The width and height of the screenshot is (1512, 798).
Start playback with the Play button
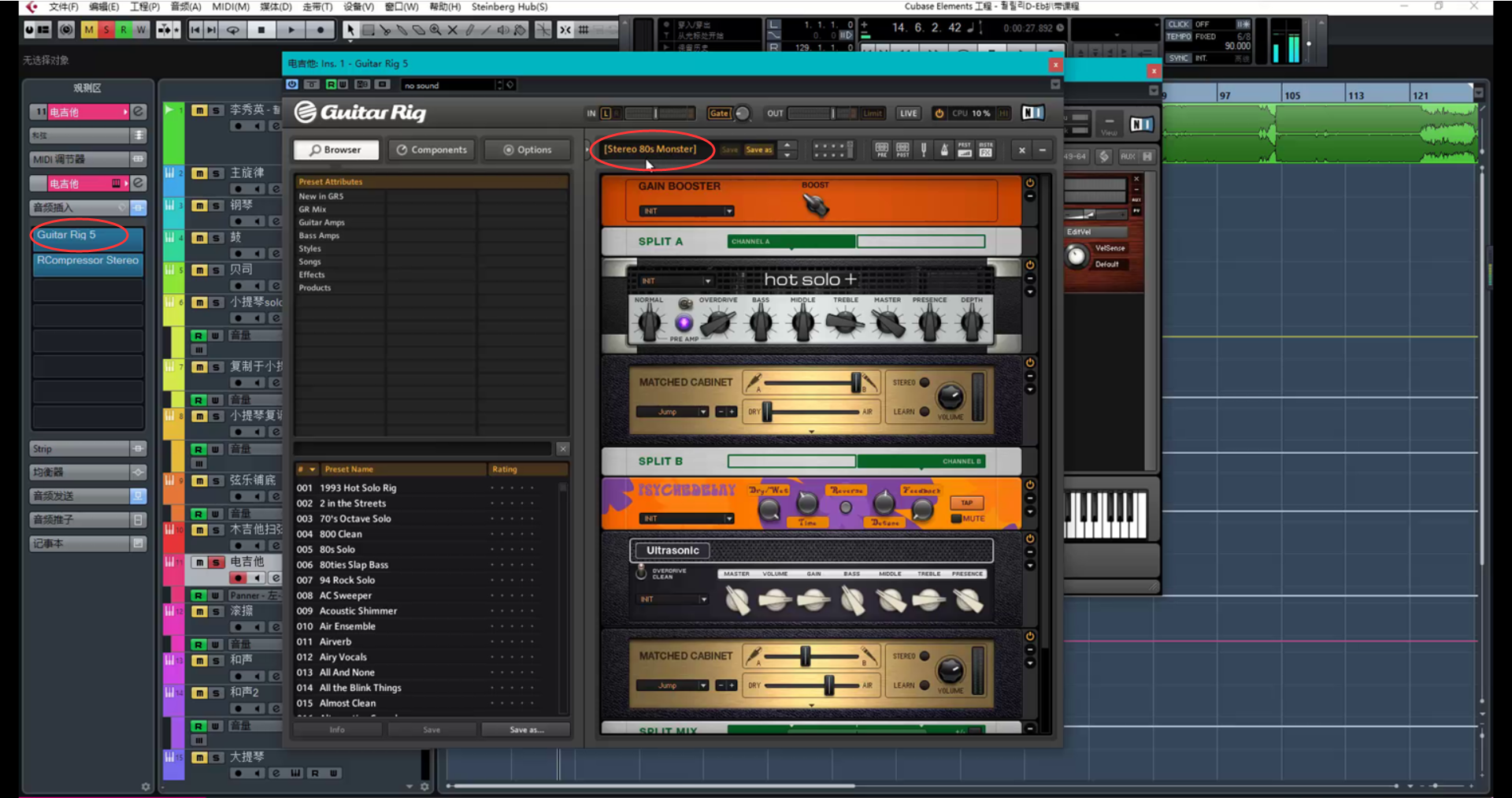(291, 30)
